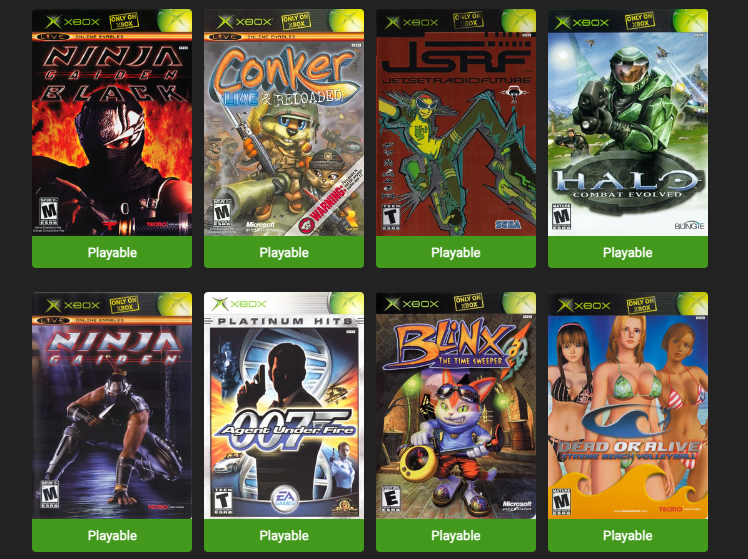Click the Platinum Hits banner on the 007 cover
Image resolution: width=748 pixels, height=559 pixels.
[284, 321]
